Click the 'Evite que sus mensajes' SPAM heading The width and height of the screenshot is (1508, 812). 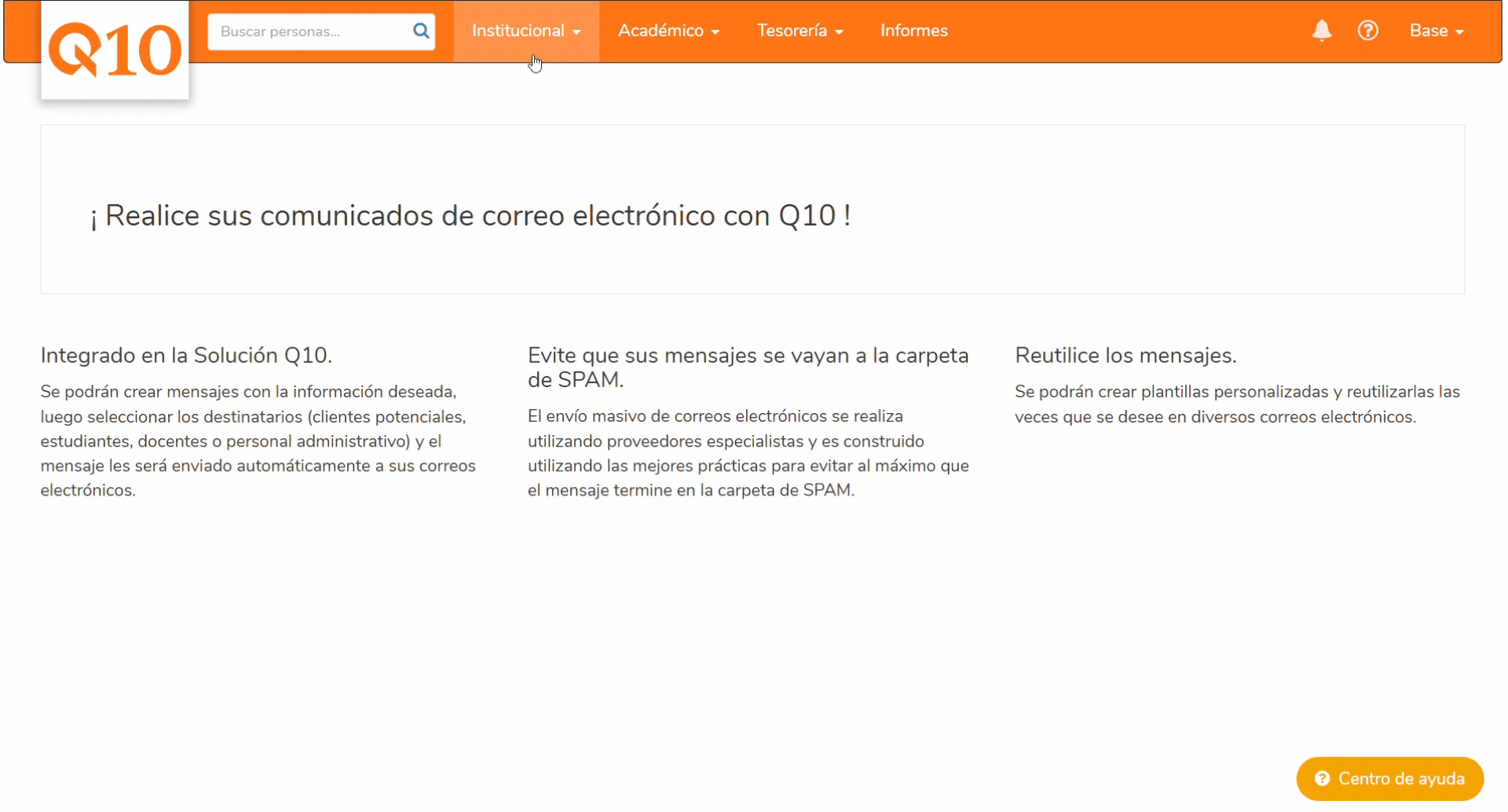click(x=748, y=367)
